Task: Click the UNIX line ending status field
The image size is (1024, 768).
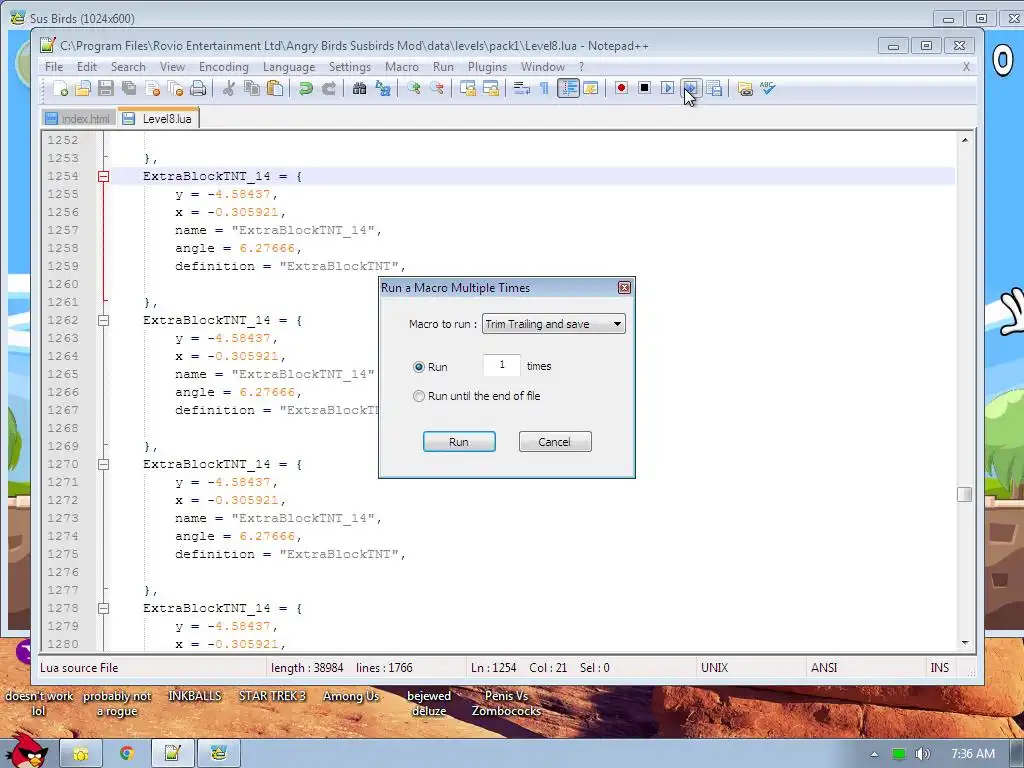Action: (749, 667)
